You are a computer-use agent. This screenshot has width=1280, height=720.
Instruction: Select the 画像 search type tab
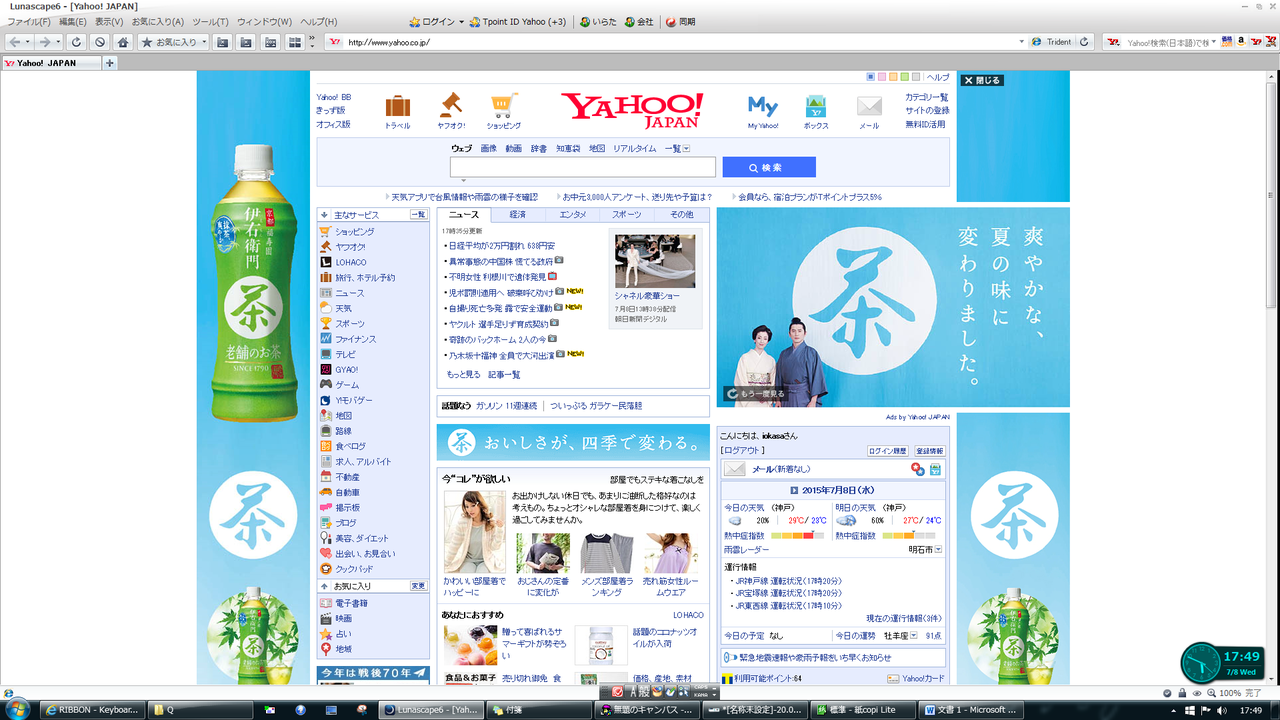(x=488, y=148)
